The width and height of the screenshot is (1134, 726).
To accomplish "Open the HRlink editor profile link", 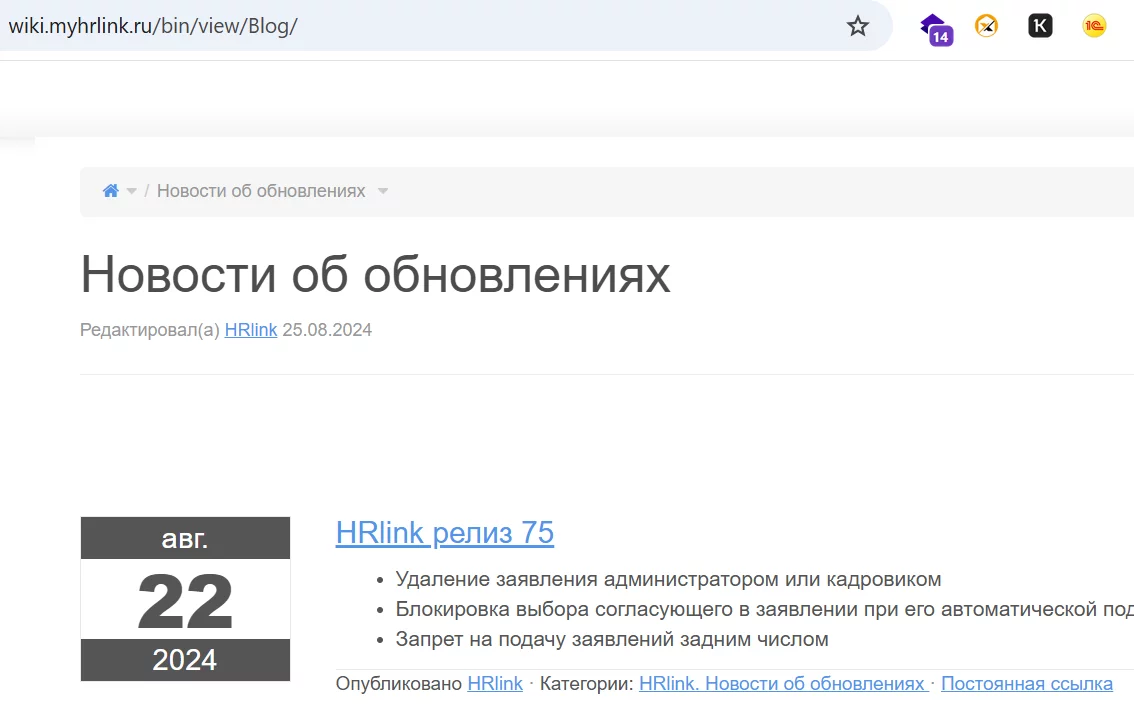I will tap(251, 330).
